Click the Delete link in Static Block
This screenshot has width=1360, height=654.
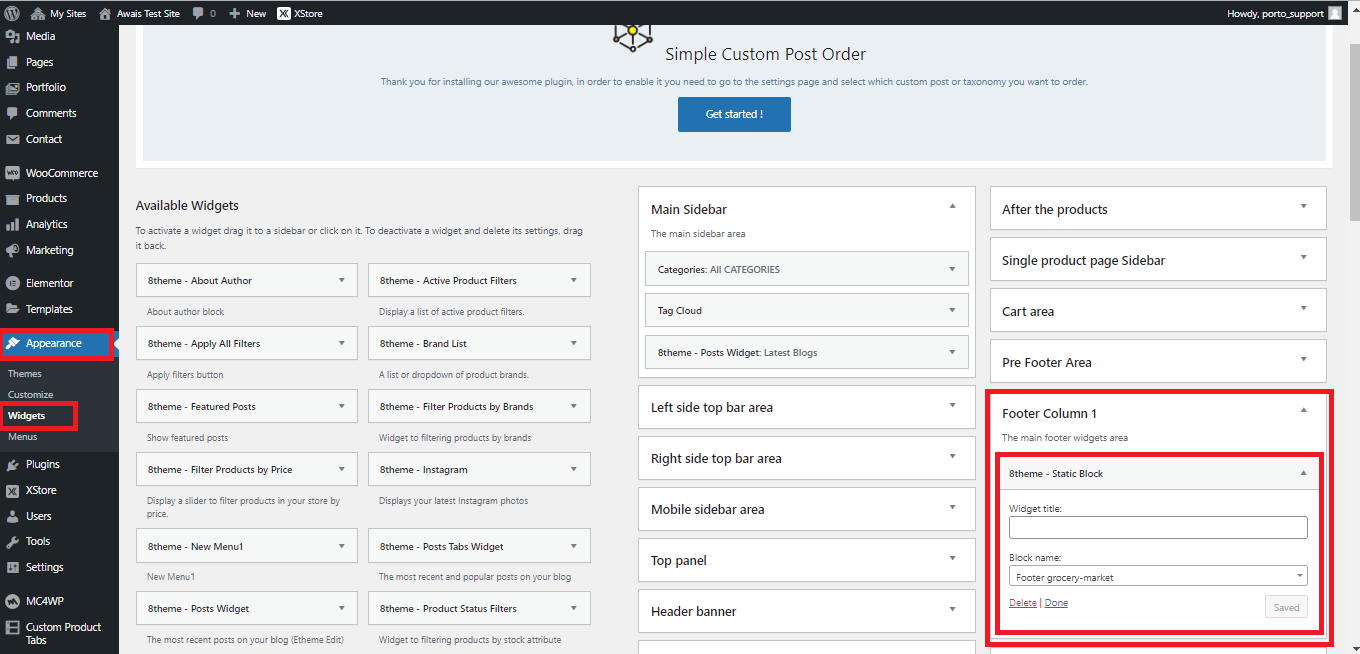pyautogui.click(x=1023, y=603)
